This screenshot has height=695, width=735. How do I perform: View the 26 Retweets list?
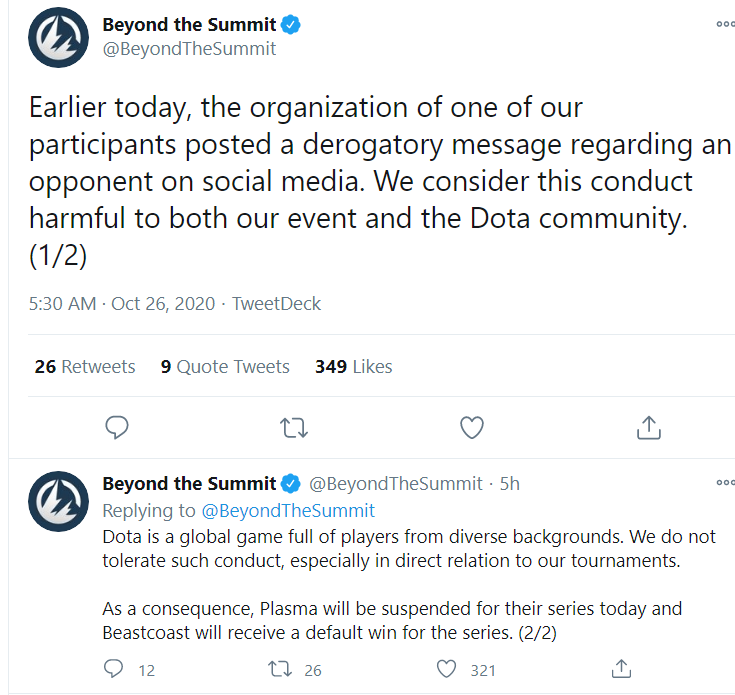click(x=85, y=367)
